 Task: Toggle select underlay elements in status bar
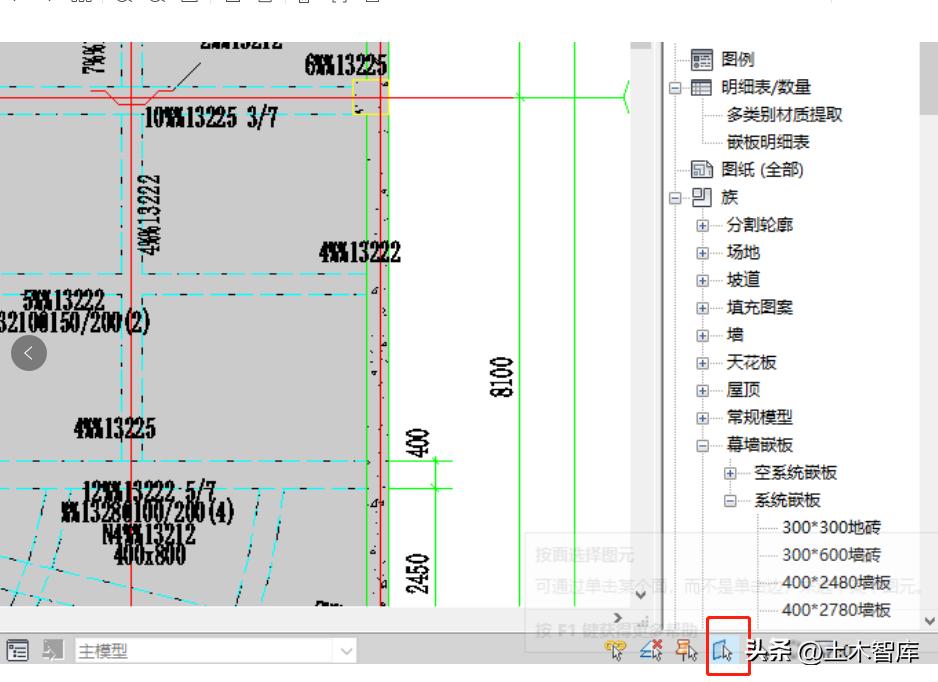tap(653, 648)
